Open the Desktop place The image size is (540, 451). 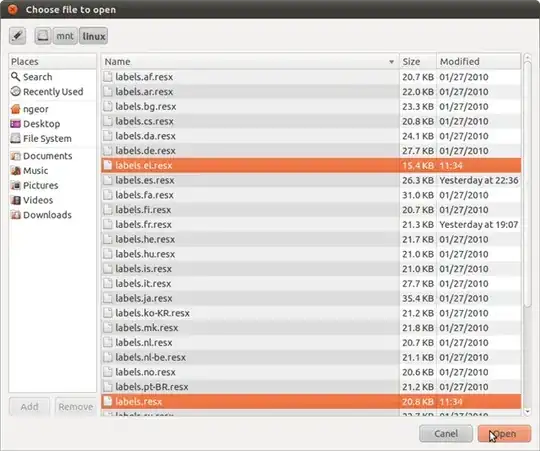[53, 124]
